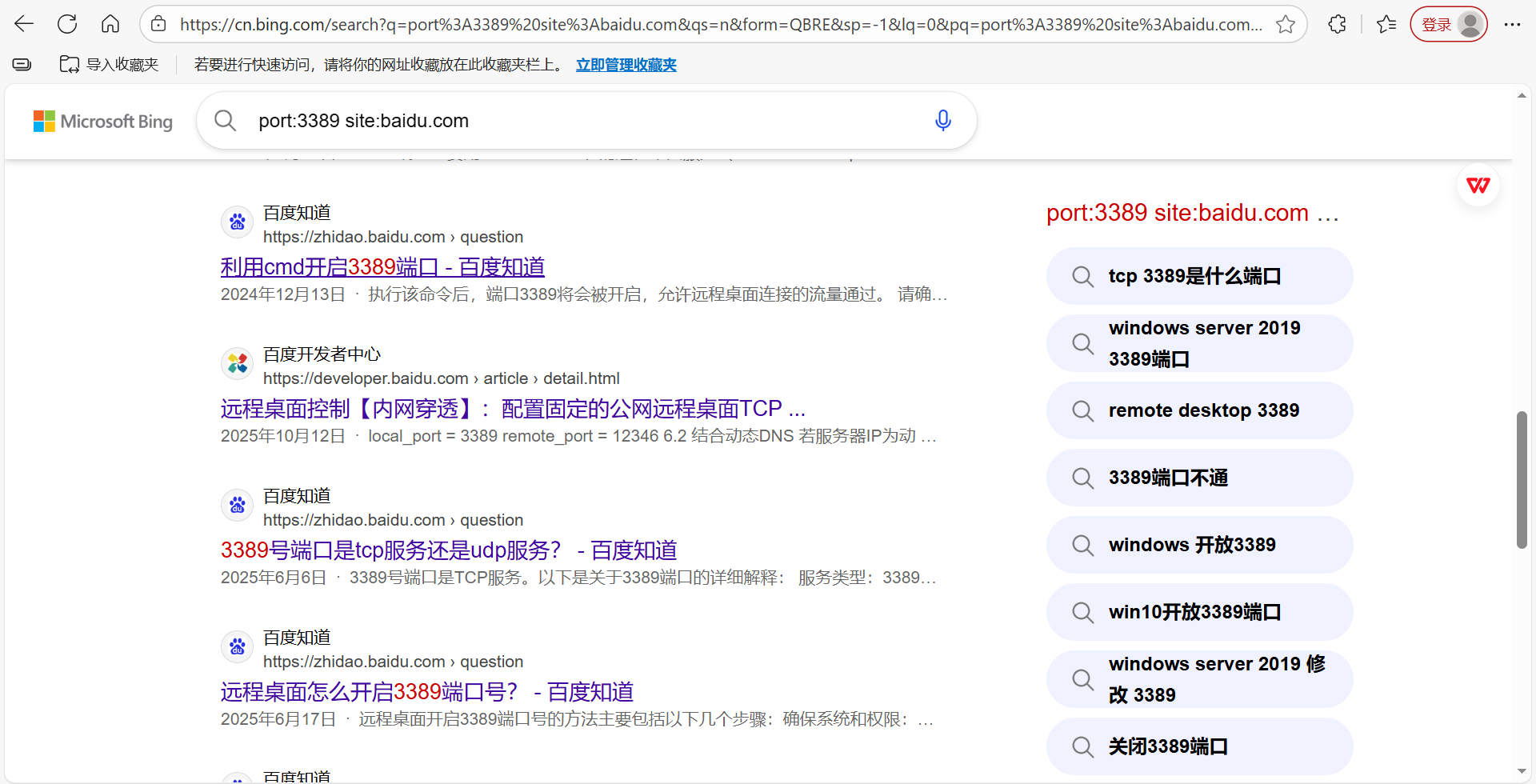Click the favorites bar toggle icon

pyautogui.click(x=22, y=65)
